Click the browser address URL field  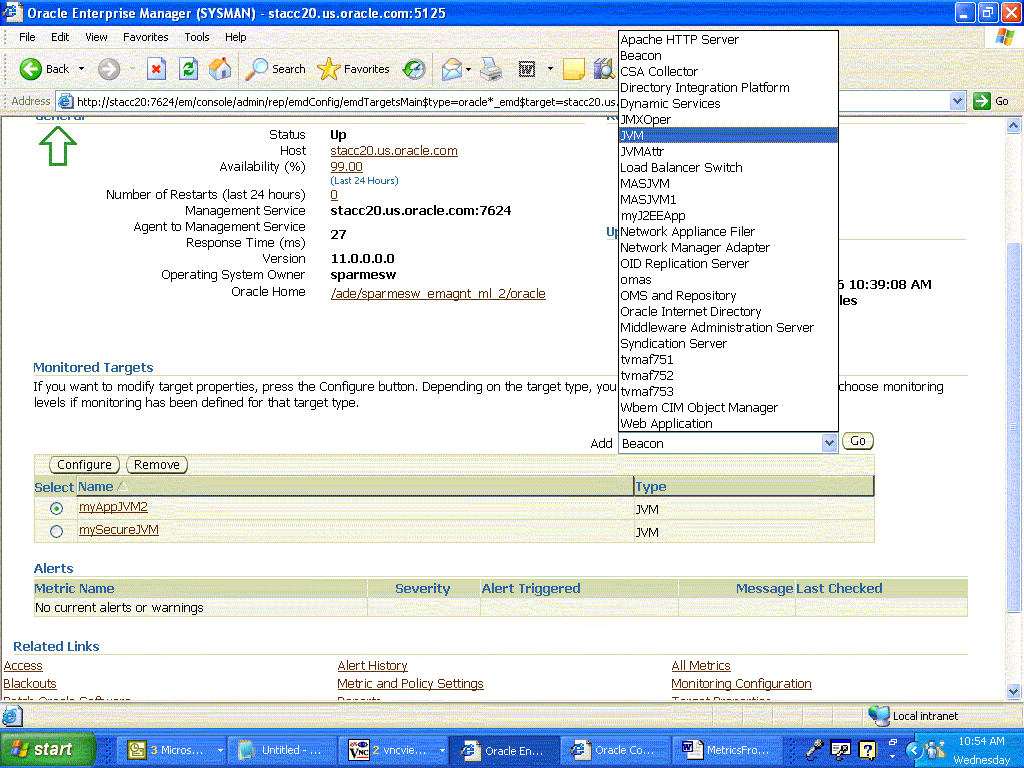[x=503, y=101]
